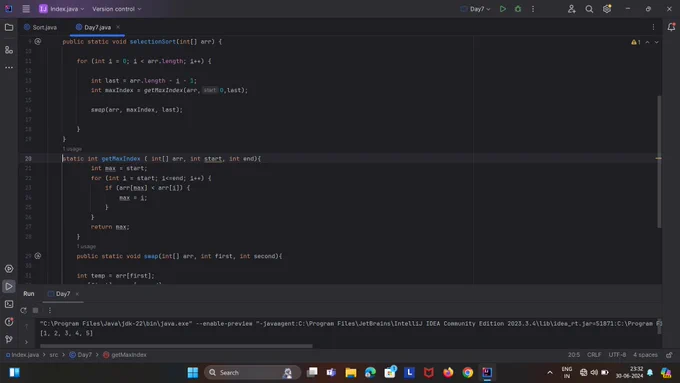Screen dimensions: 680x383
Task: Click the Run panel title
Action: coord(29,294)
